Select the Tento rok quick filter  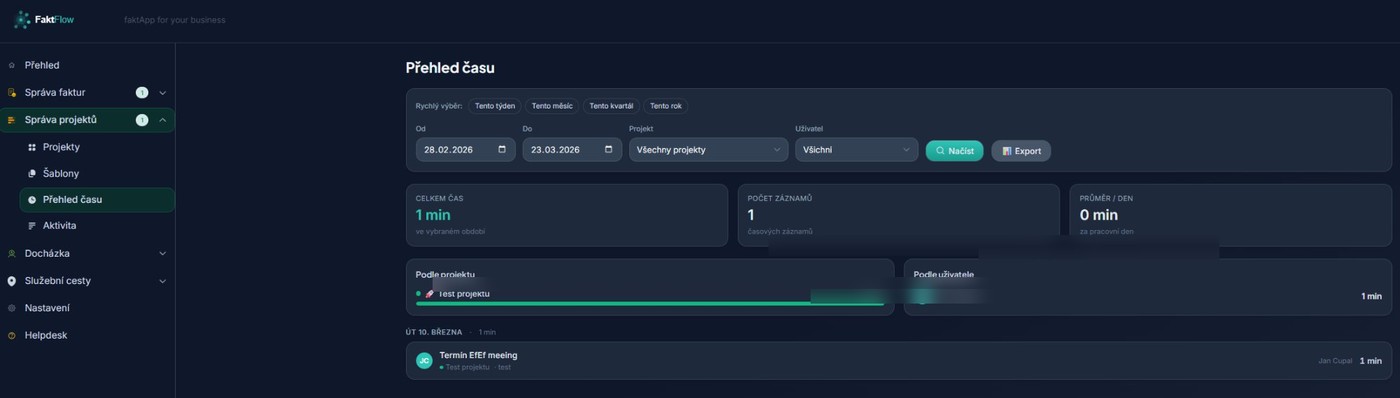click(x=666, y=106)
